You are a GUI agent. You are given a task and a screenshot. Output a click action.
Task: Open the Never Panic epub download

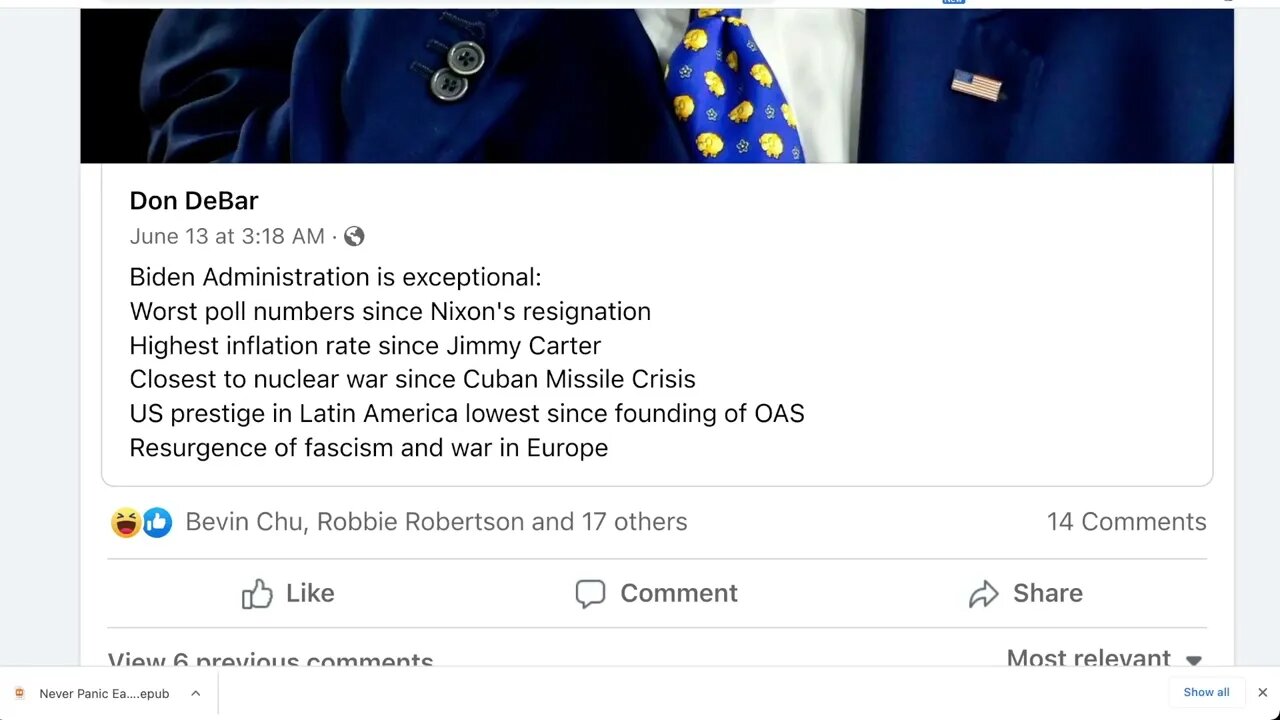(104, 693)
